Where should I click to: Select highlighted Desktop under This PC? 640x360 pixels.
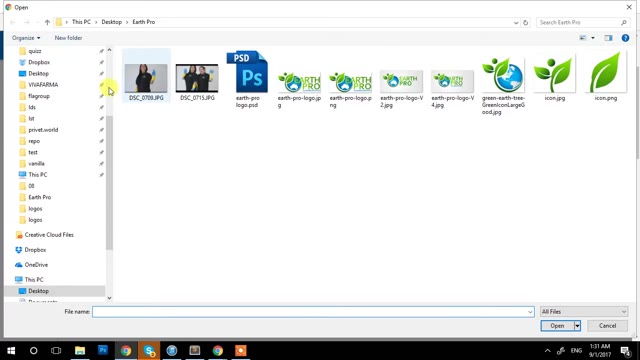pyautogui.click(x=38, y=291)
